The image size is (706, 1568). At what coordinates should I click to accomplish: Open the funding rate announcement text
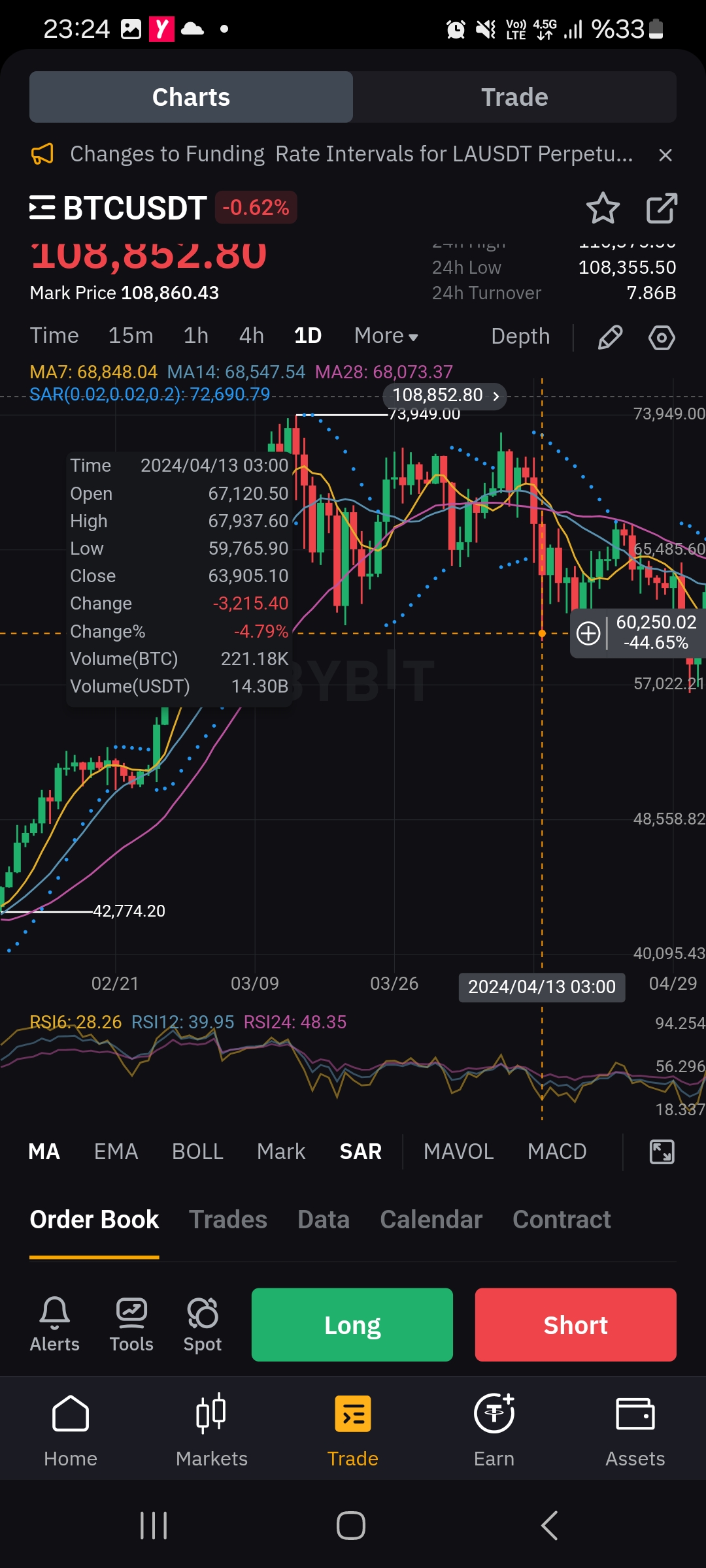352,154
